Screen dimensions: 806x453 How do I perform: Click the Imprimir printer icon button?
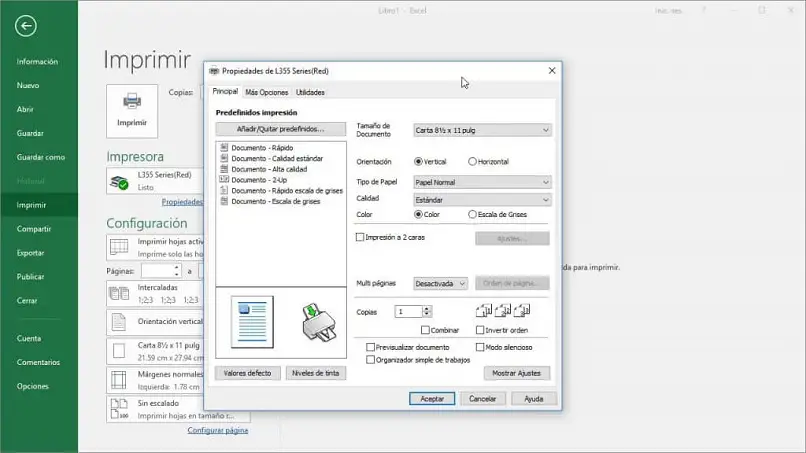click(x=132, y=111)
